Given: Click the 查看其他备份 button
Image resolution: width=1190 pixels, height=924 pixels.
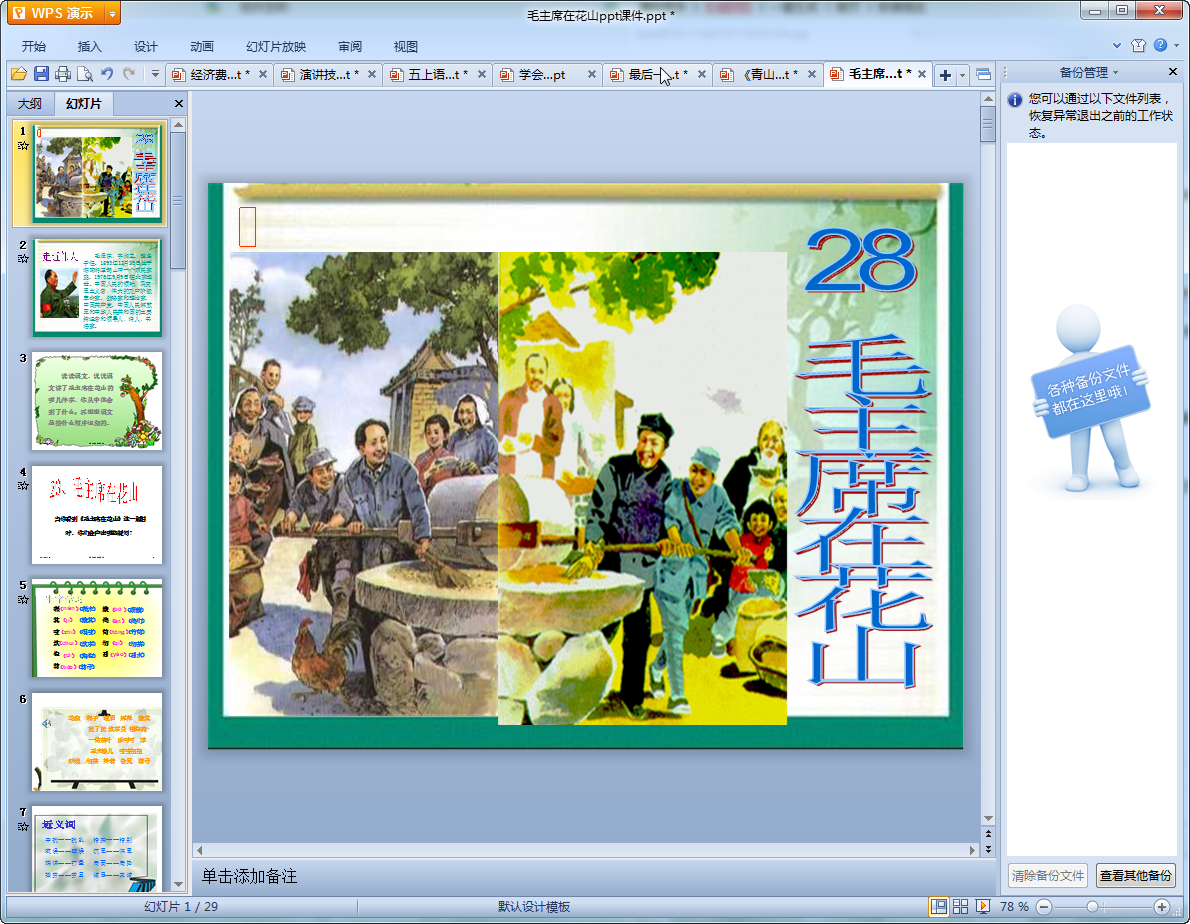Looking at the screenshot, I should click(1135, 875).
